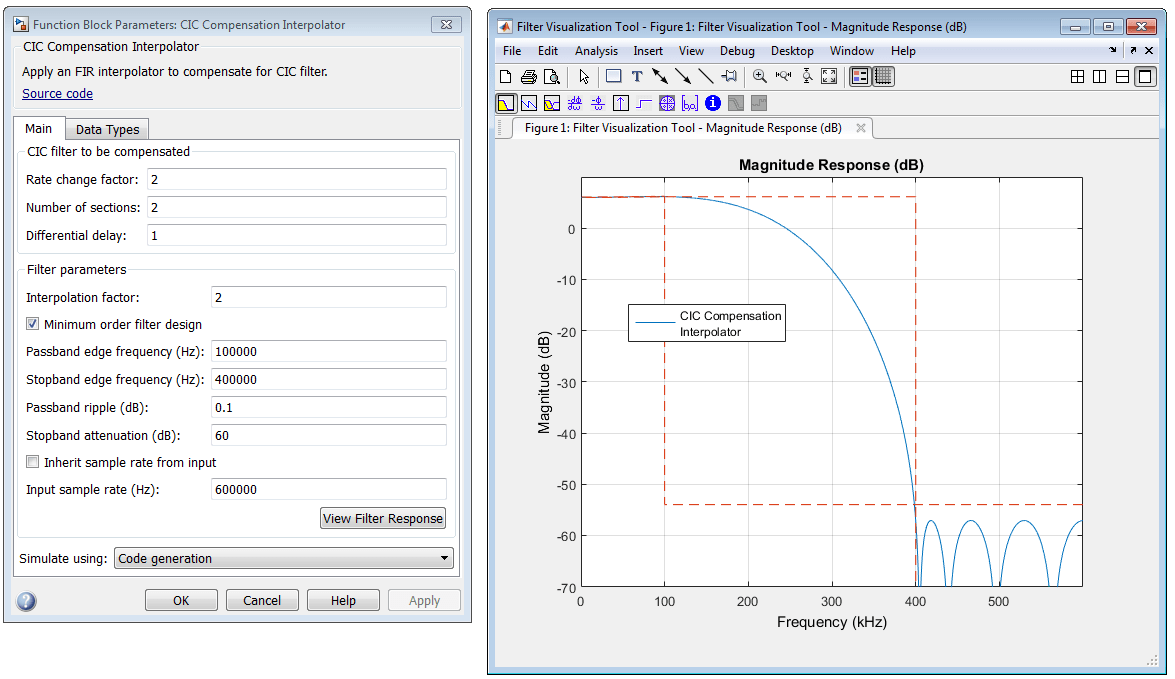Open the Source code link

[x=58, y=94]
